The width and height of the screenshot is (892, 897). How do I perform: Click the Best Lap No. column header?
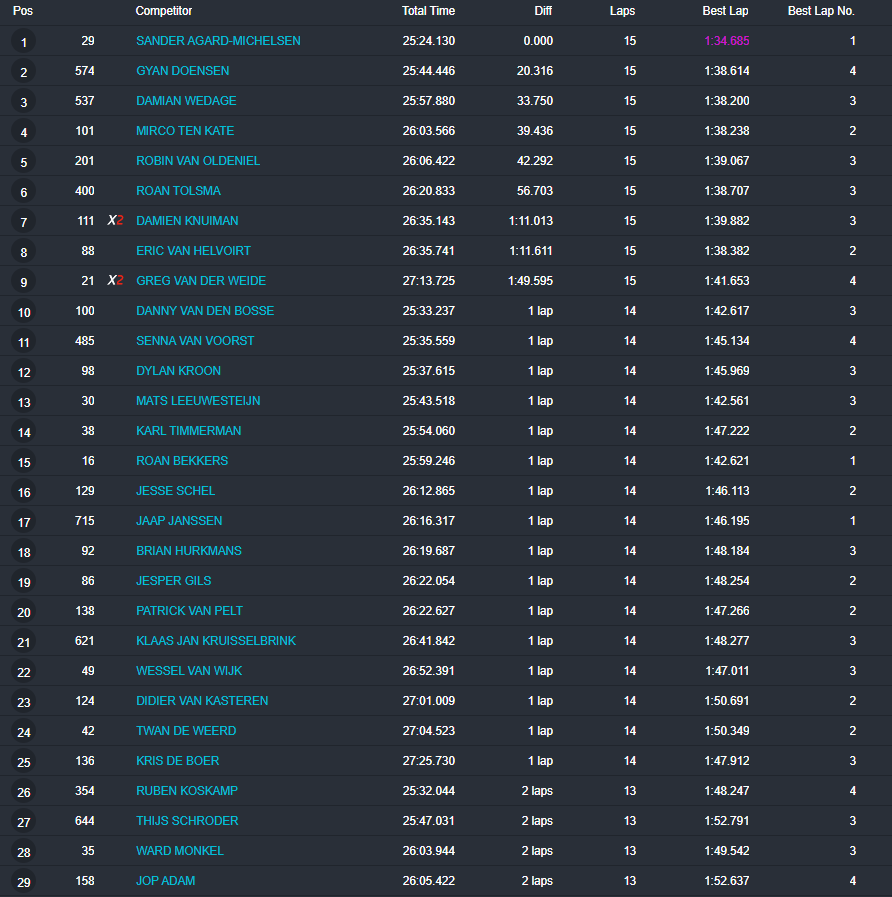tap(821, 11)
